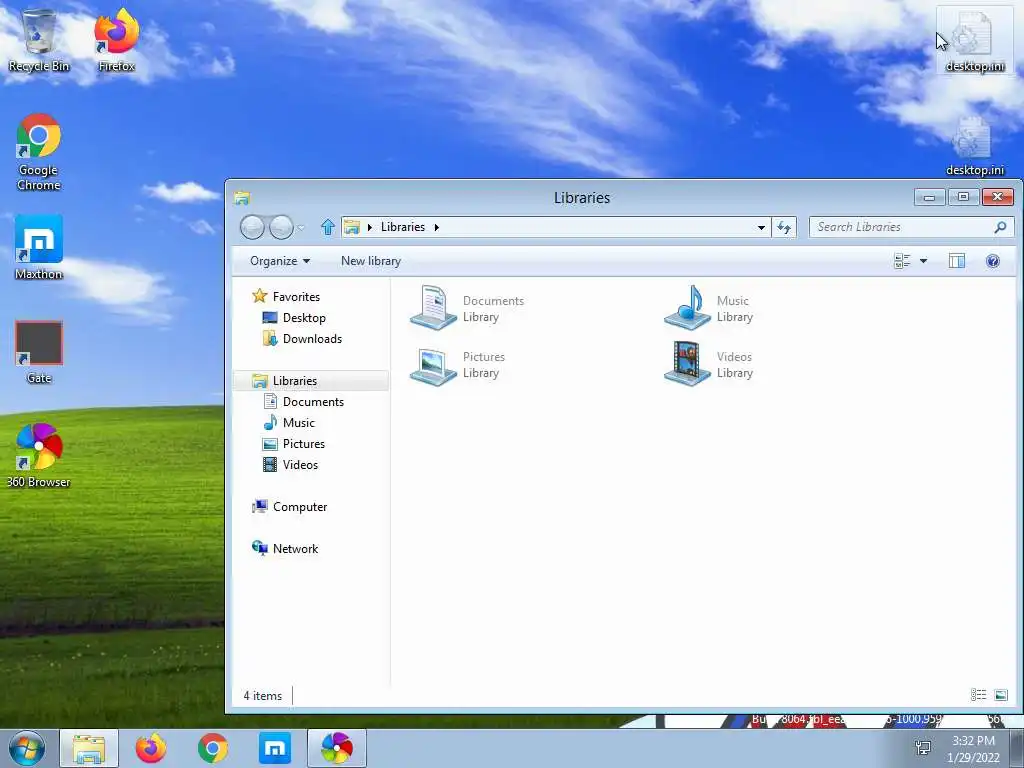1024x768 pixels.
Task: Launch Firefox from the desktop shortcut
Action: point(116,40)
